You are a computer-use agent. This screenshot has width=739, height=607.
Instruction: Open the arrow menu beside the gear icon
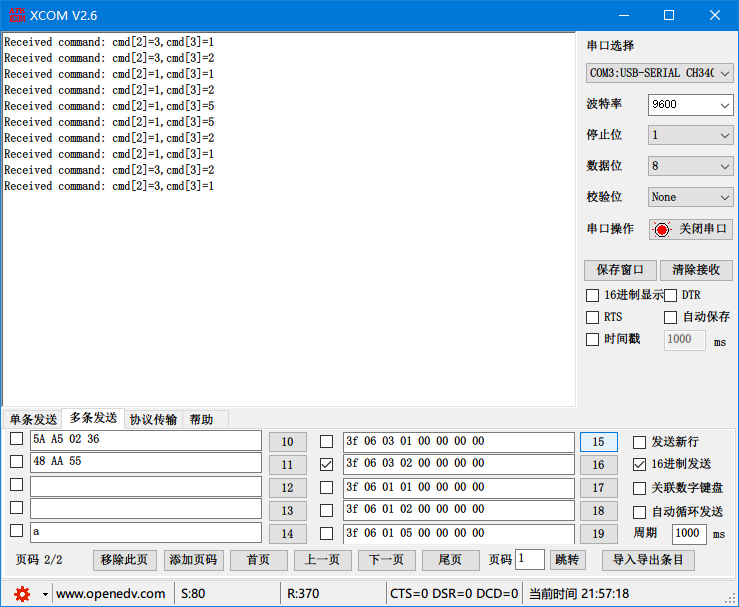(45, 594)
